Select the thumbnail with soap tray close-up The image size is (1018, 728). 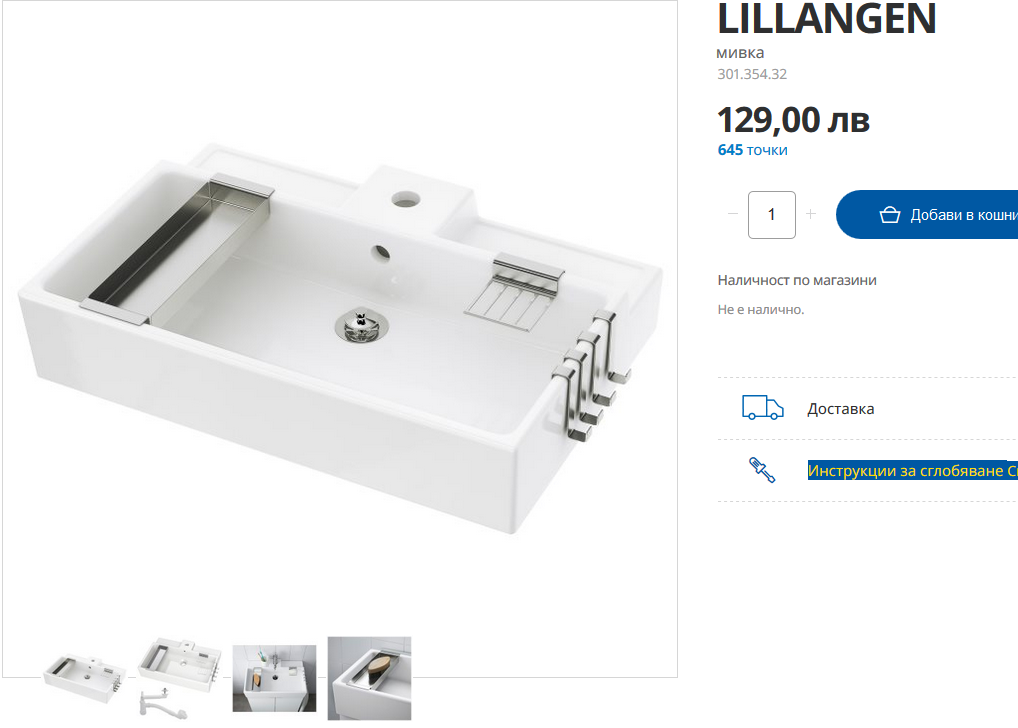pyautogui.click(x=369, y=678)
